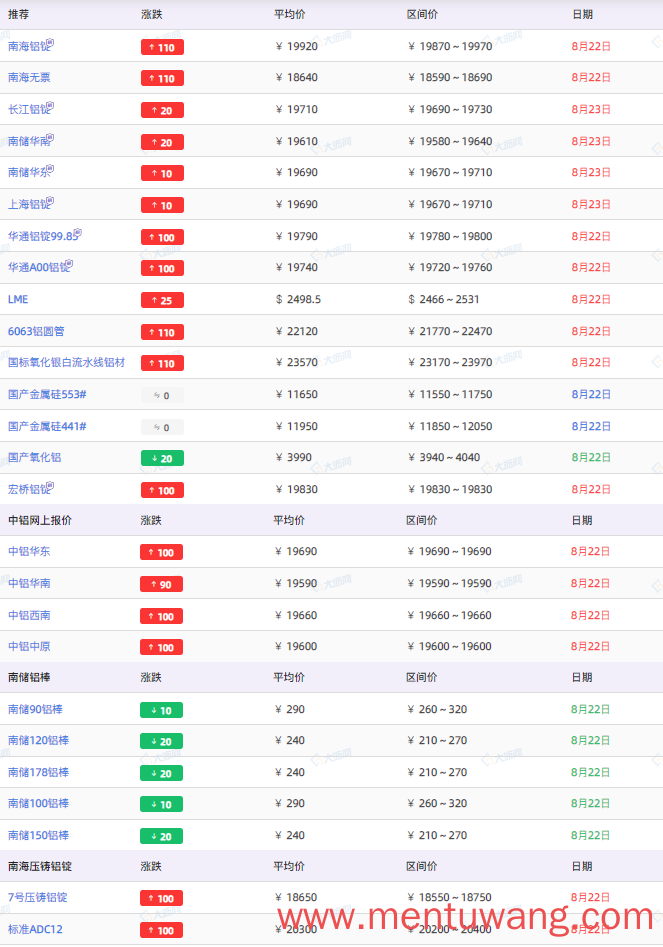Open the 南储华东 link
The width and height of the screenshot is (663, 947).
click(x=28, y=173)
